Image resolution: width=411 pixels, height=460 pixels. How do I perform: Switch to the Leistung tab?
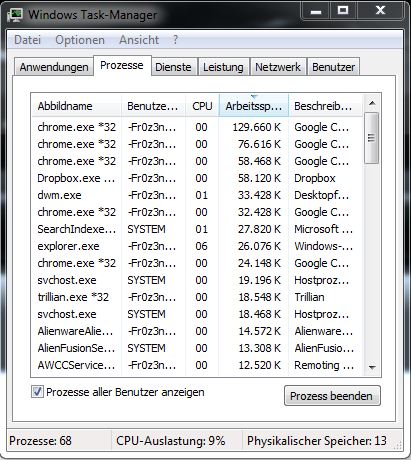click(223, 67)
